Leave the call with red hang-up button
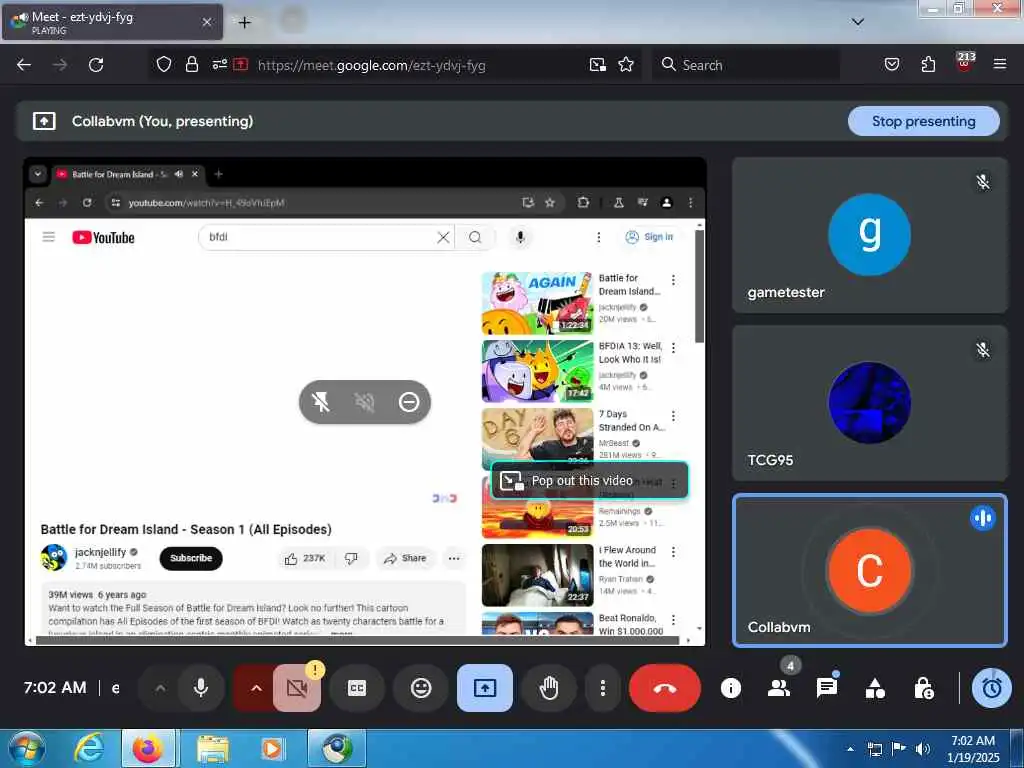Image resolution: width=1024 pixels, height=768 pixels. click(665, 688)
